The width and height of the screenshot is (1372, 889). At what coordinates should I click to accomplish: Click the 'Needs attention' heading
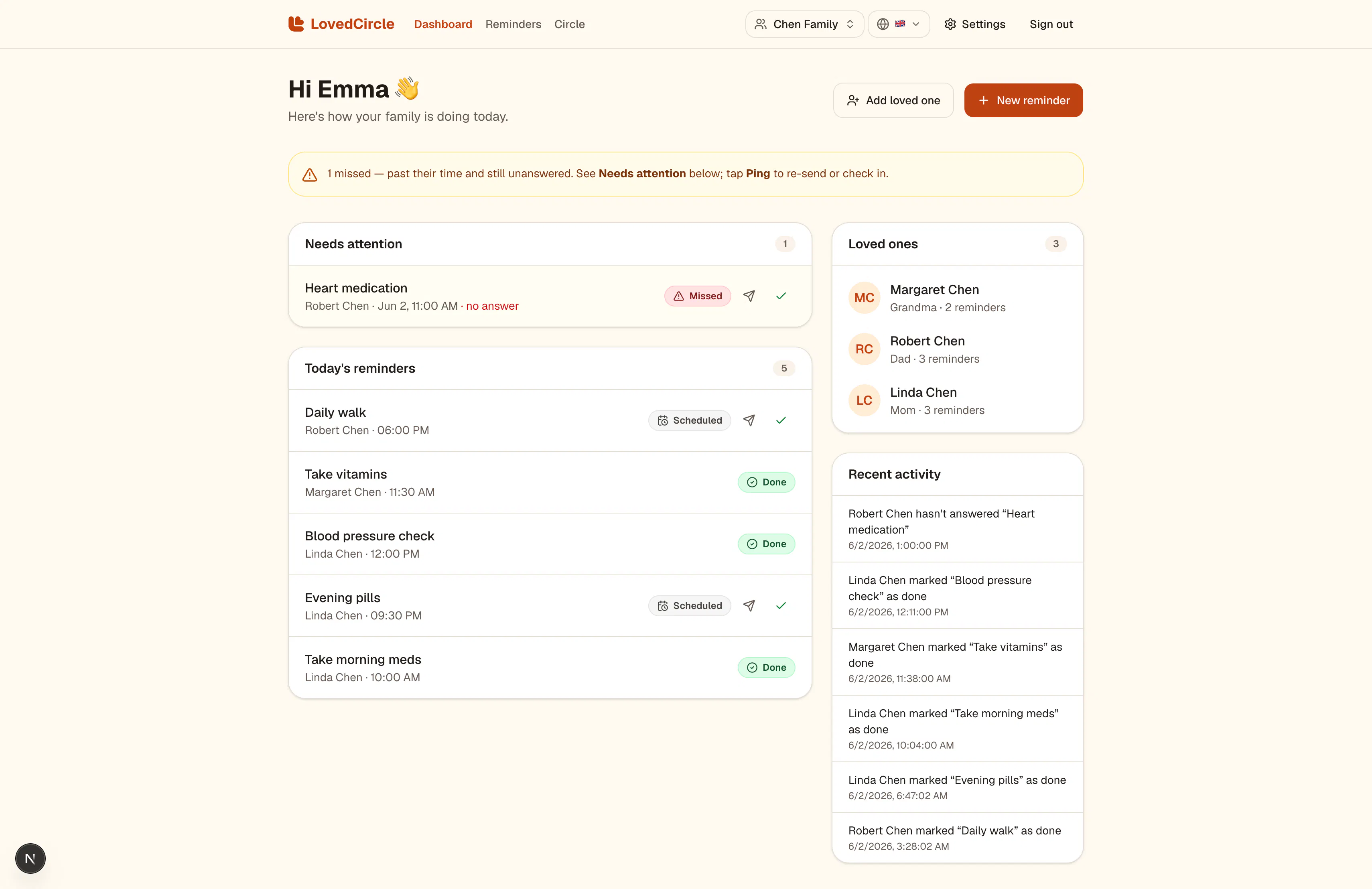pos(353,244)
